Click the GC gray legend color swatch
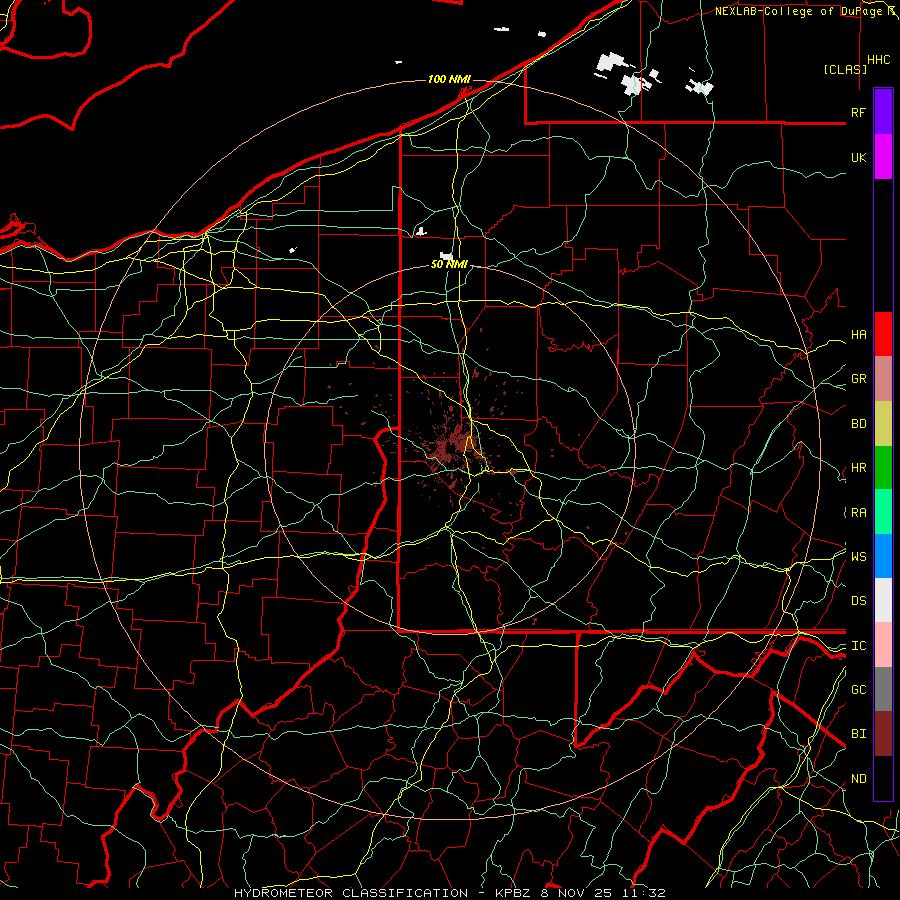Screen dimensions: 900x900 point(883,689)
